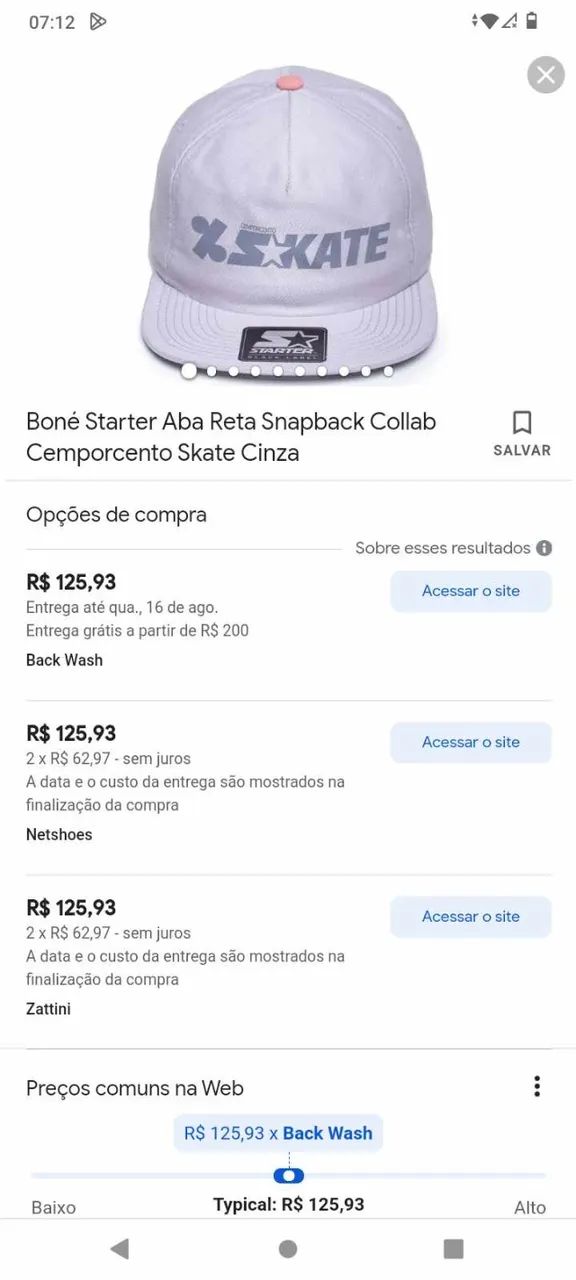Open recent apps with the square button
Image resolution: width=576 pixels, height=1280 pixels.
click(452, 1249)
